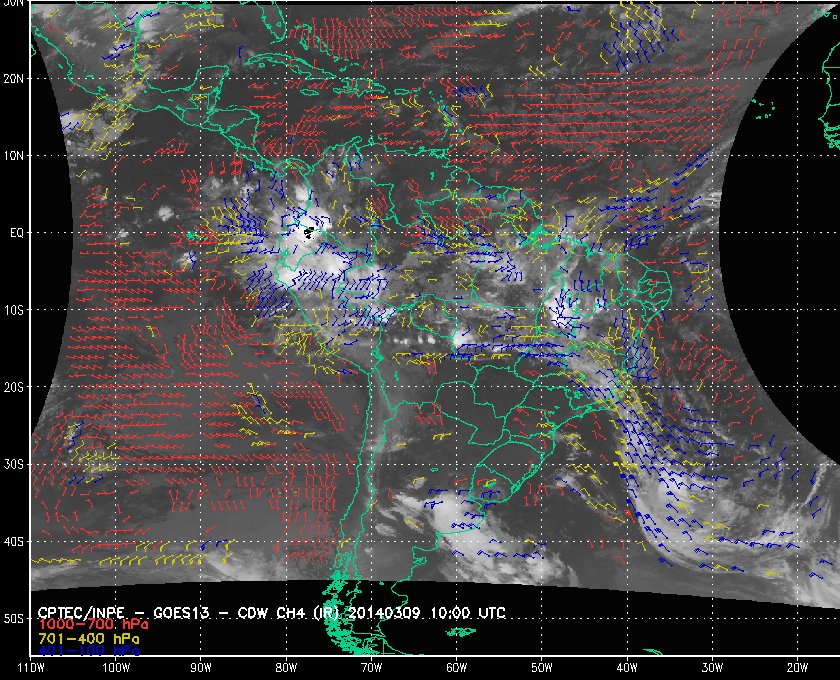Click the 10S latitude label
Image resolution: width=840 pixels, height=680 pixels.
[x=13, y=310]
